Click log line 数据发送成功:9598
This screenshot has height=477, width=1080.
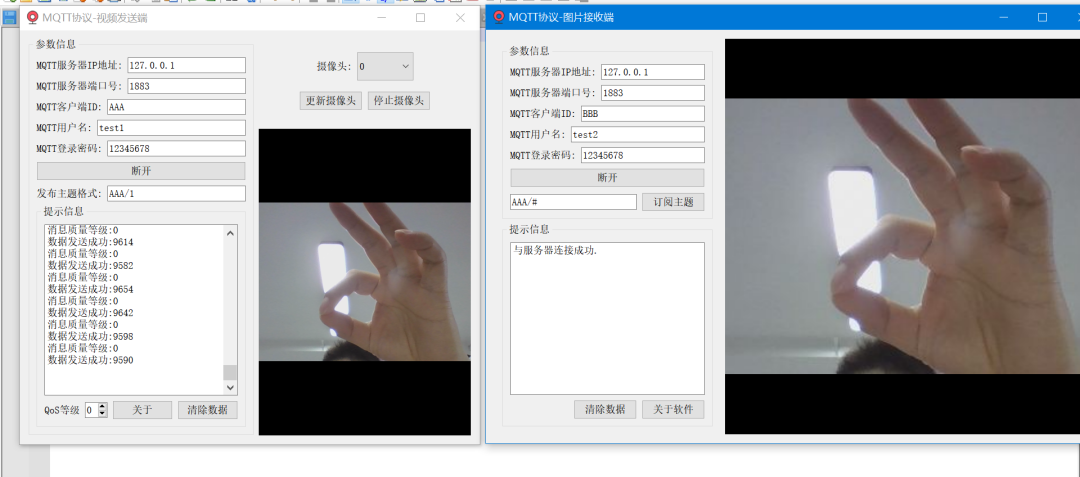[x=90, y=337]
